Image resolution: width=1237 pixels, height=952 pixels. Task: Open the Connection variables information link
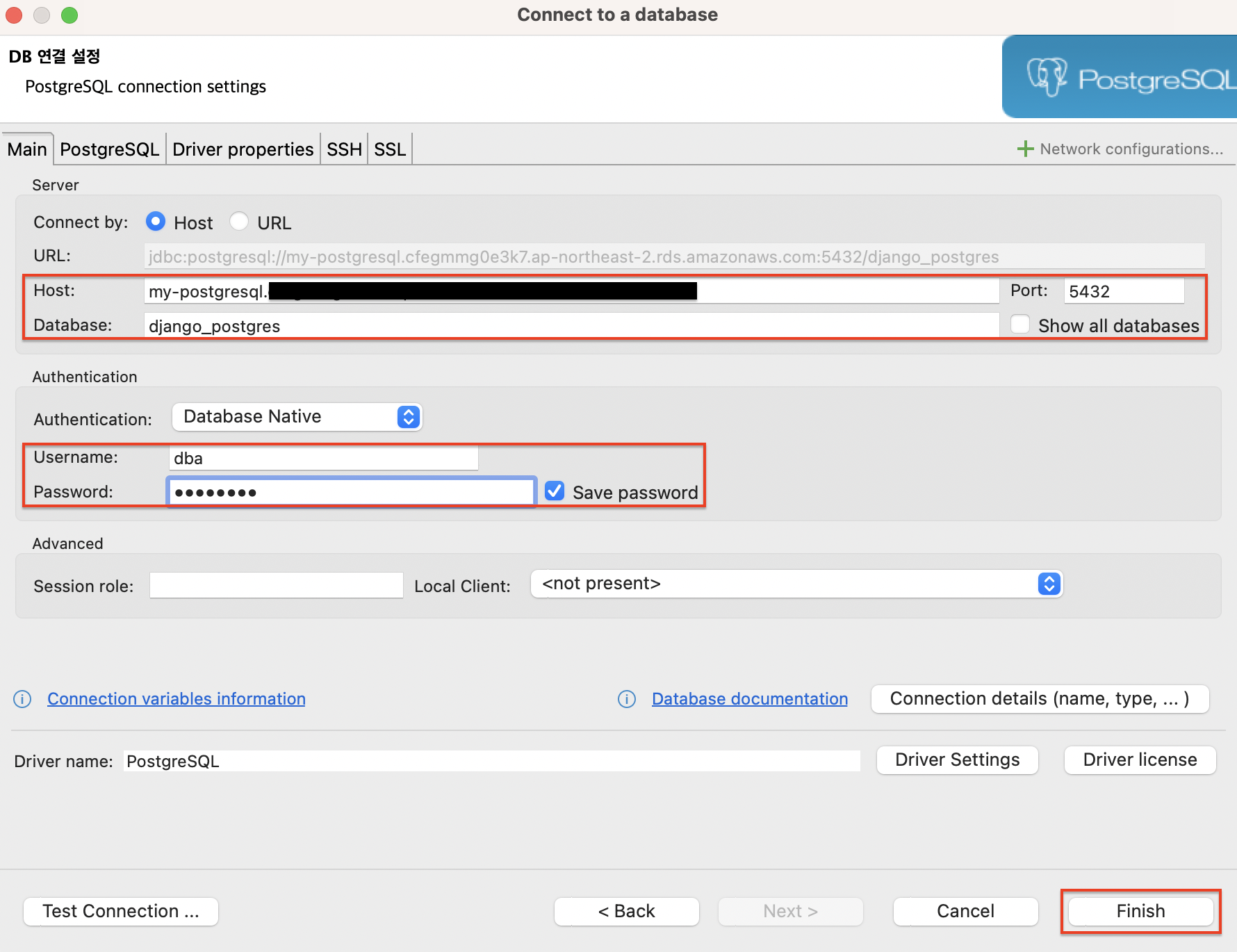point(177,699)
